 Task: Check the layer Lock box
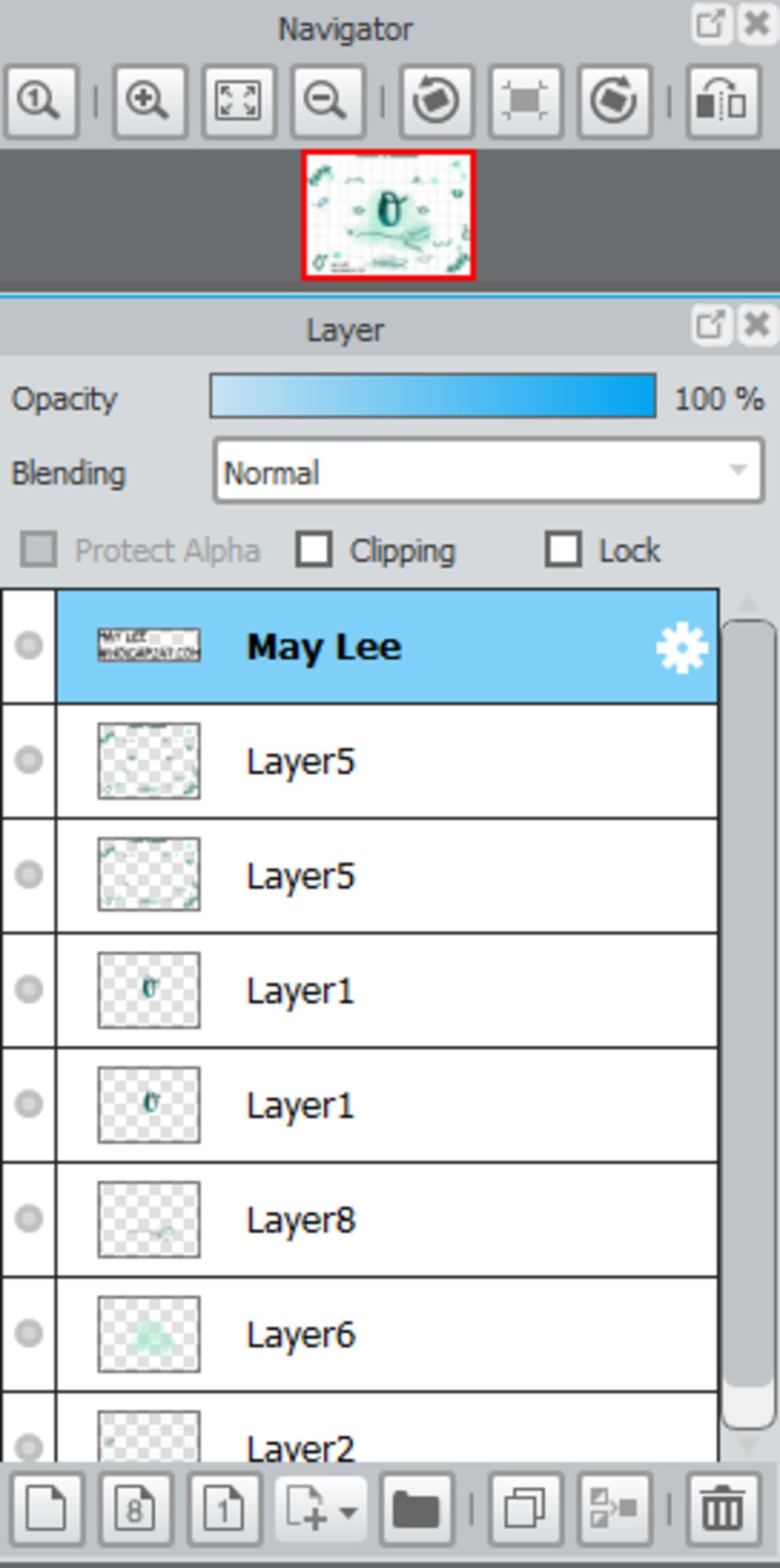tap(563, 550)
